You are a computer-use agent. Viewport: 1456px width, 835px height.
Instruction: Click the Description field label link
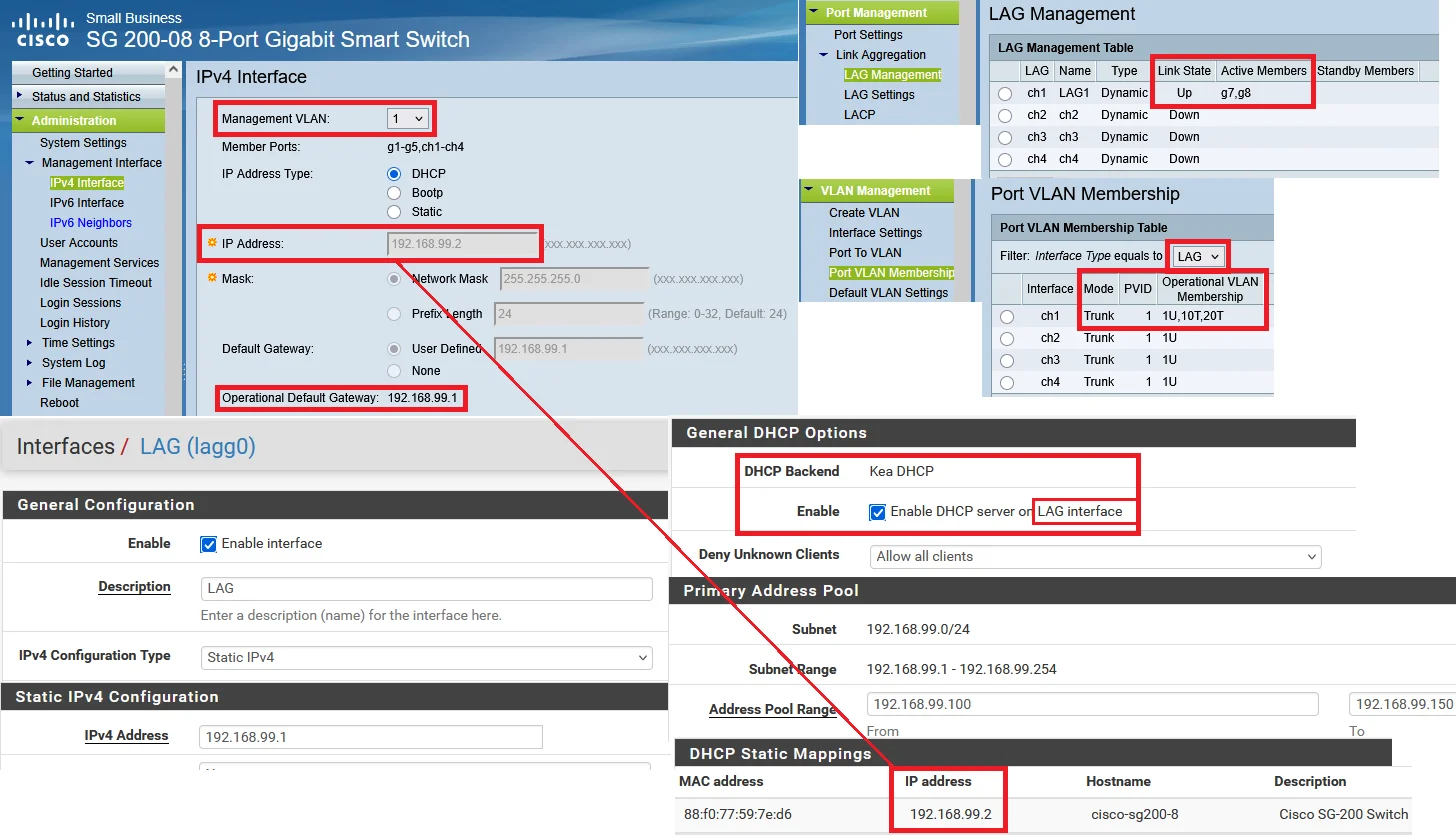(x=134, y=587)
